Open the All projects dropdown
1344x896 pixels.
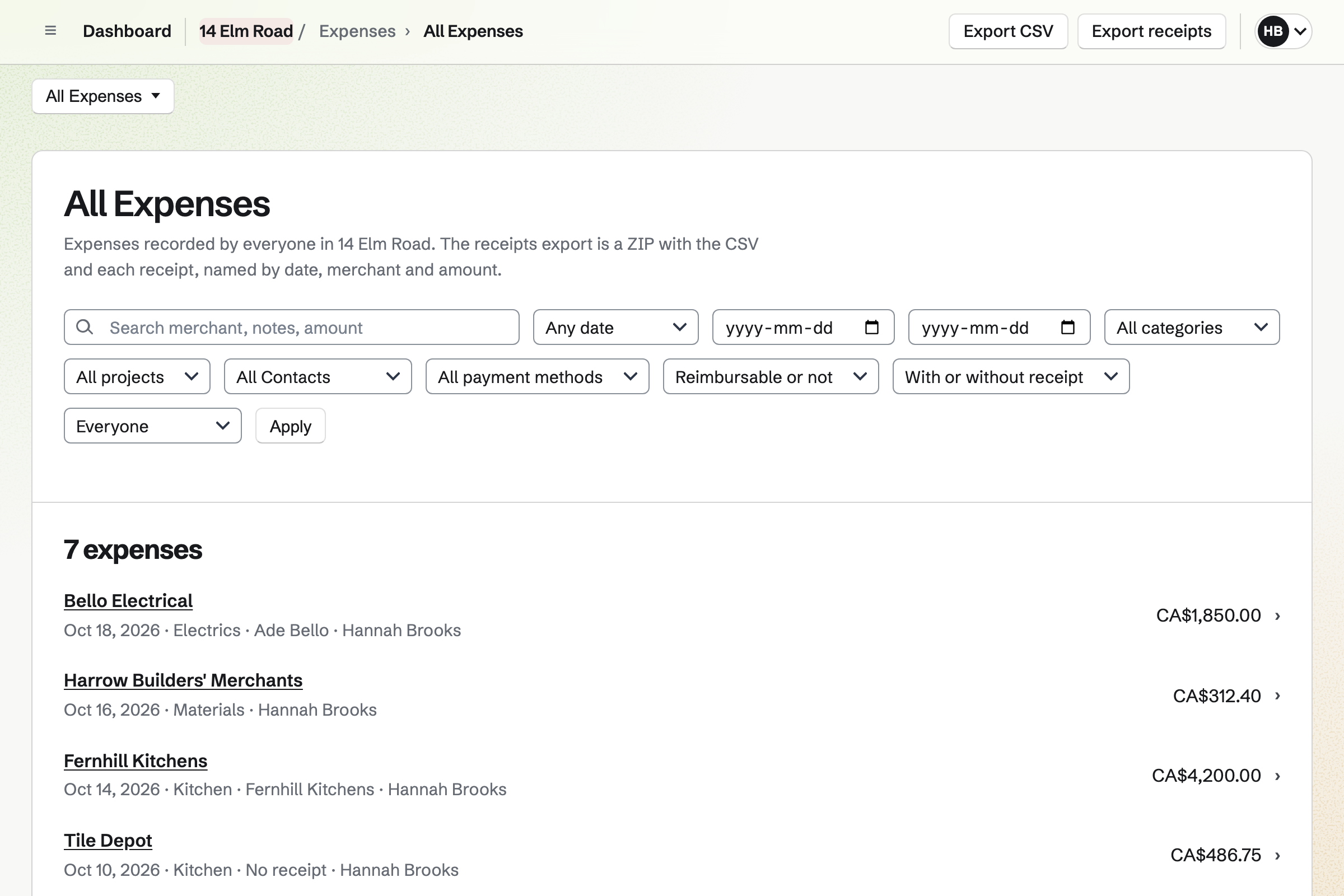tap(137, 376)
